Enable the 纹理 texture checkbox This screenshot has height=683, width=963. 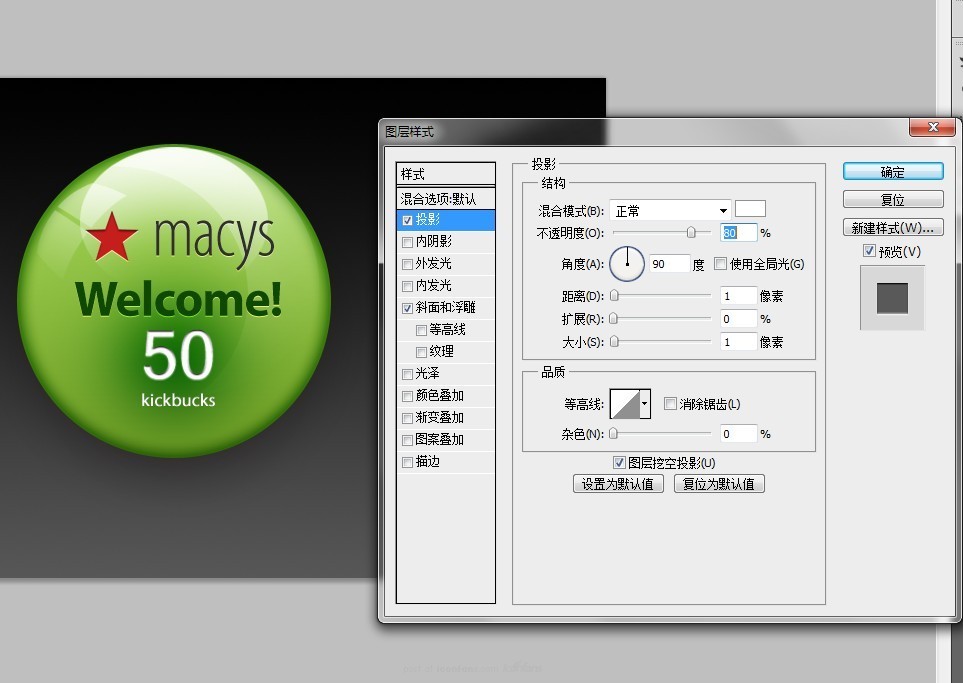(421, 352)
